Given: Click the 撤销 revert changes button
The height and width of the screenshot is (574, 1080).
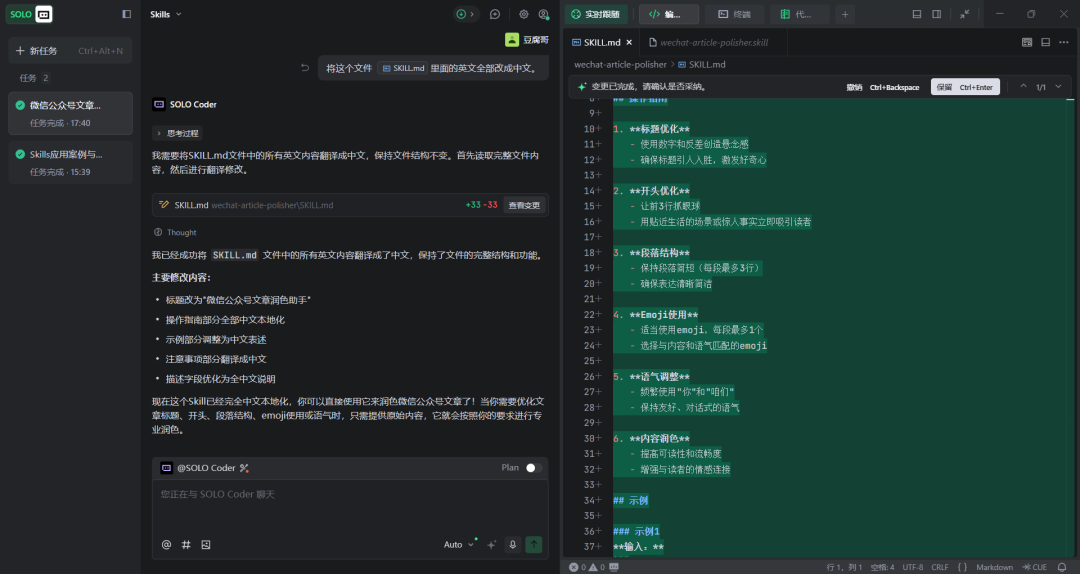Looking at the screenshot, I should click(882, 88).
